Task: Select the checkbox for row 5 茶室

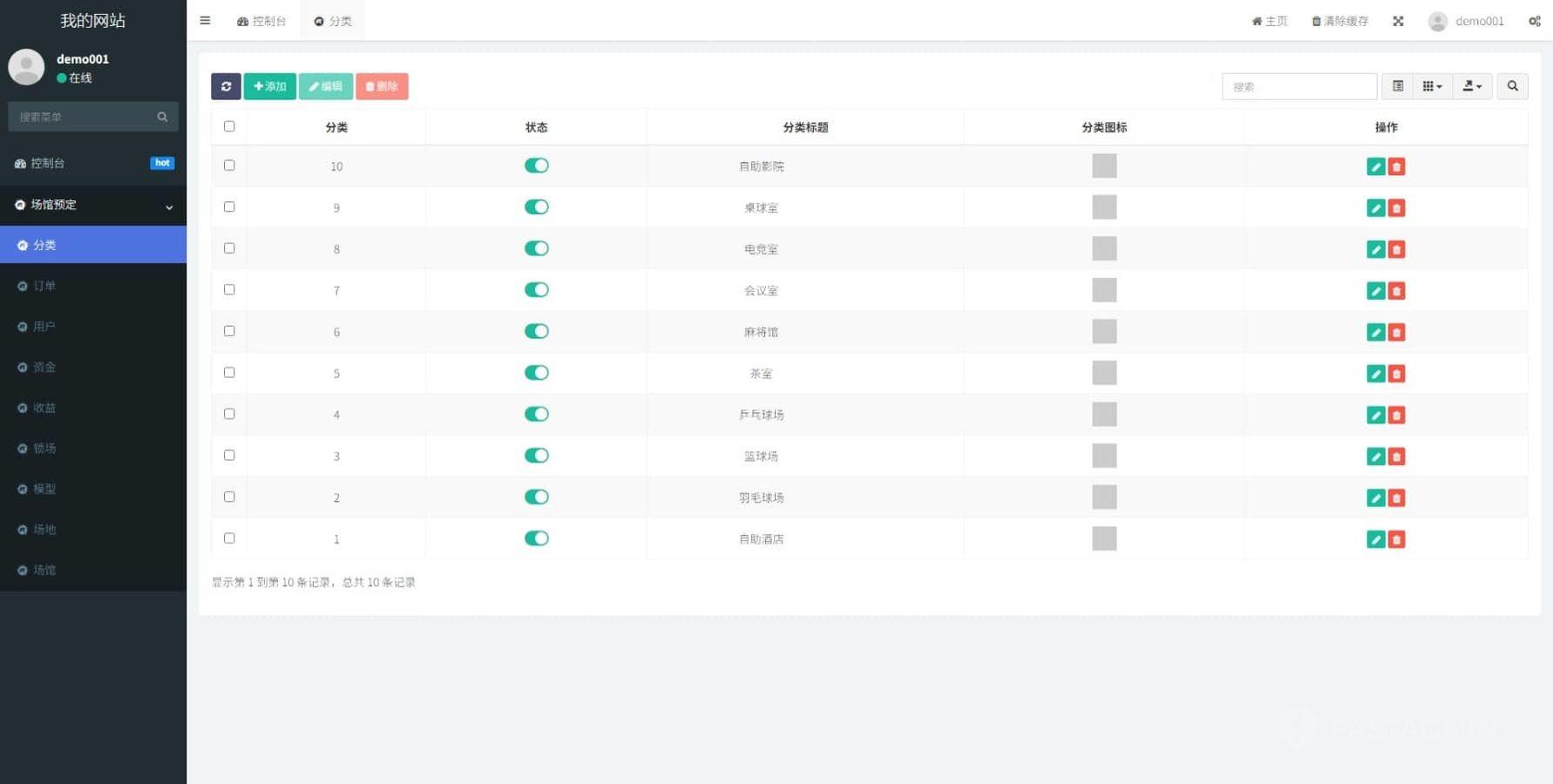Action: click(x=229, y=373)
